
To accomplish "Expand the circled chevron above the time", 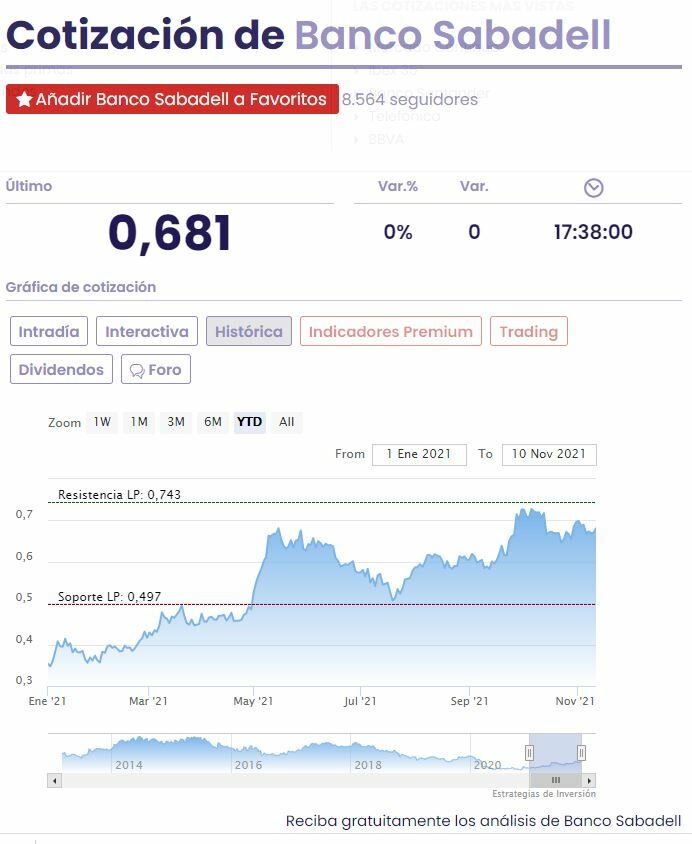I will click(593, 188).
